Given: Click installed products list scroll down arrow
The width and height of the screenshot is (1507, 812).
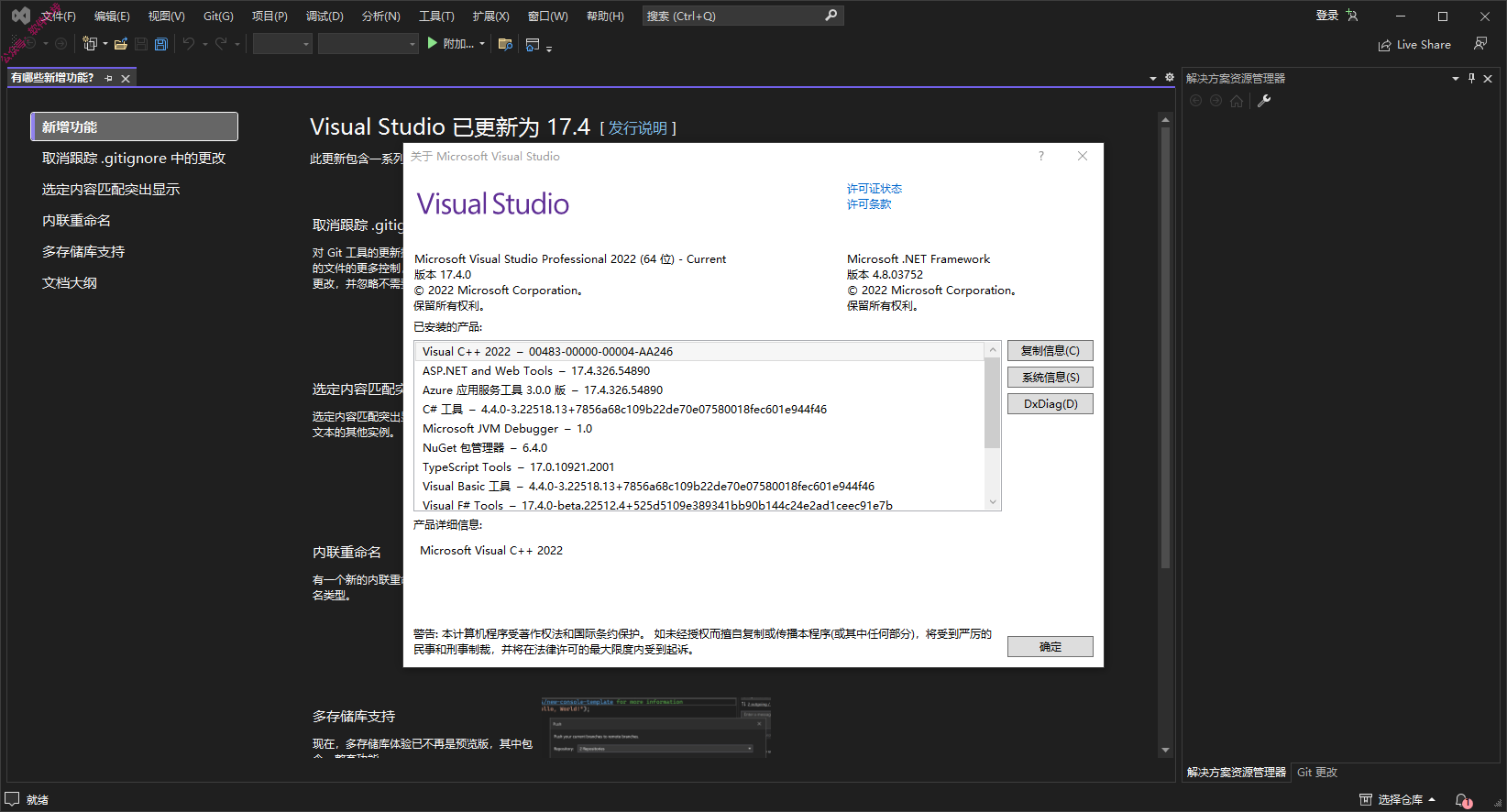Looking at the screenshot, I should pyautogui.click(x=993, y=502).
